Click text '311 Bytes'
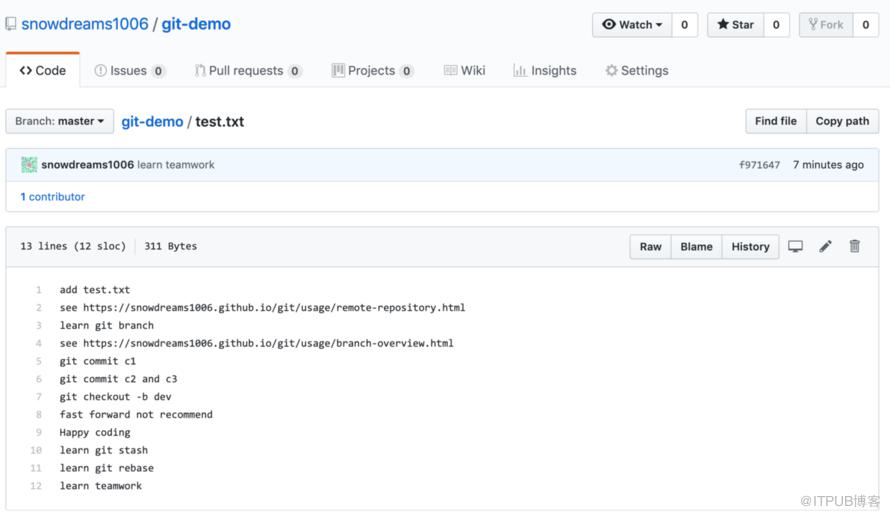This screenshot has height=516, width=890. click(x=170, y=246)
